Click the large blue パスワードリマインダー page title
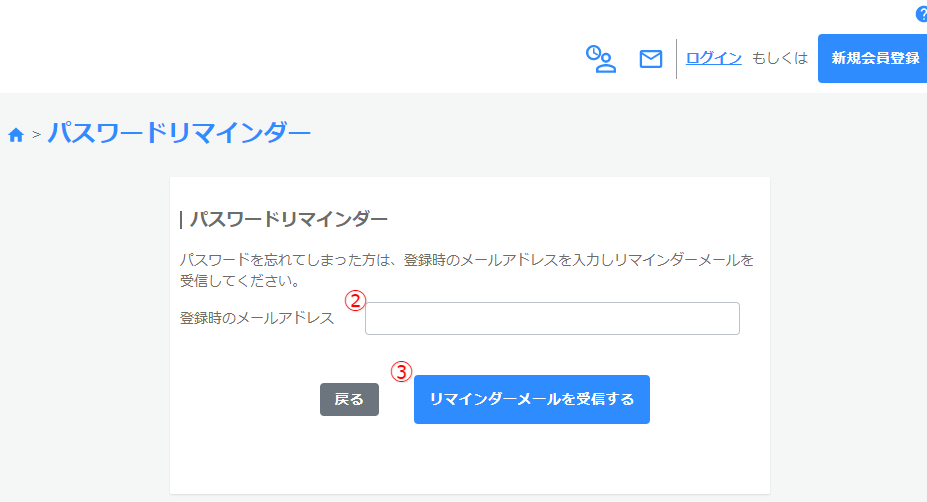The width and height of the screenshot is (927, 502). pyautogui.click(x=179, y=132)
